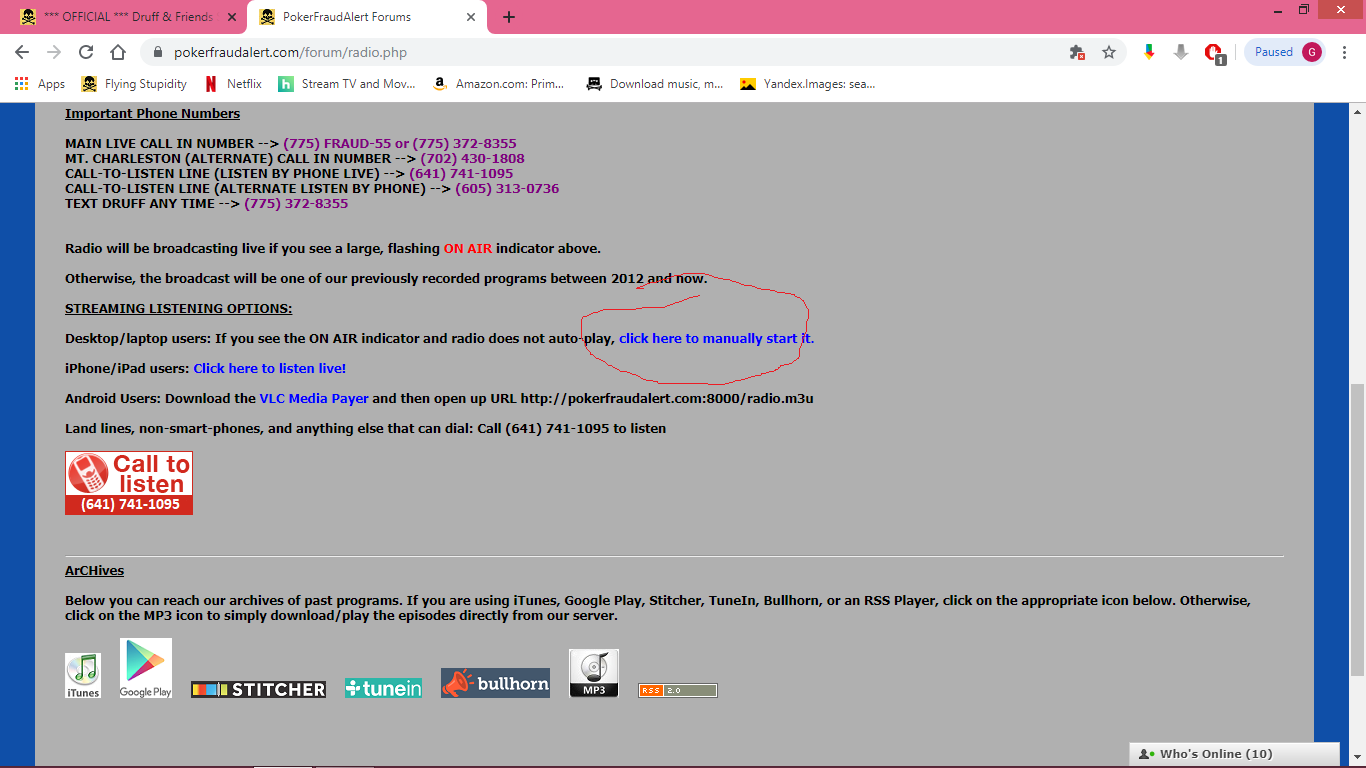
Task: Bookmark this page with star icon
Action: click(1109, 52)
